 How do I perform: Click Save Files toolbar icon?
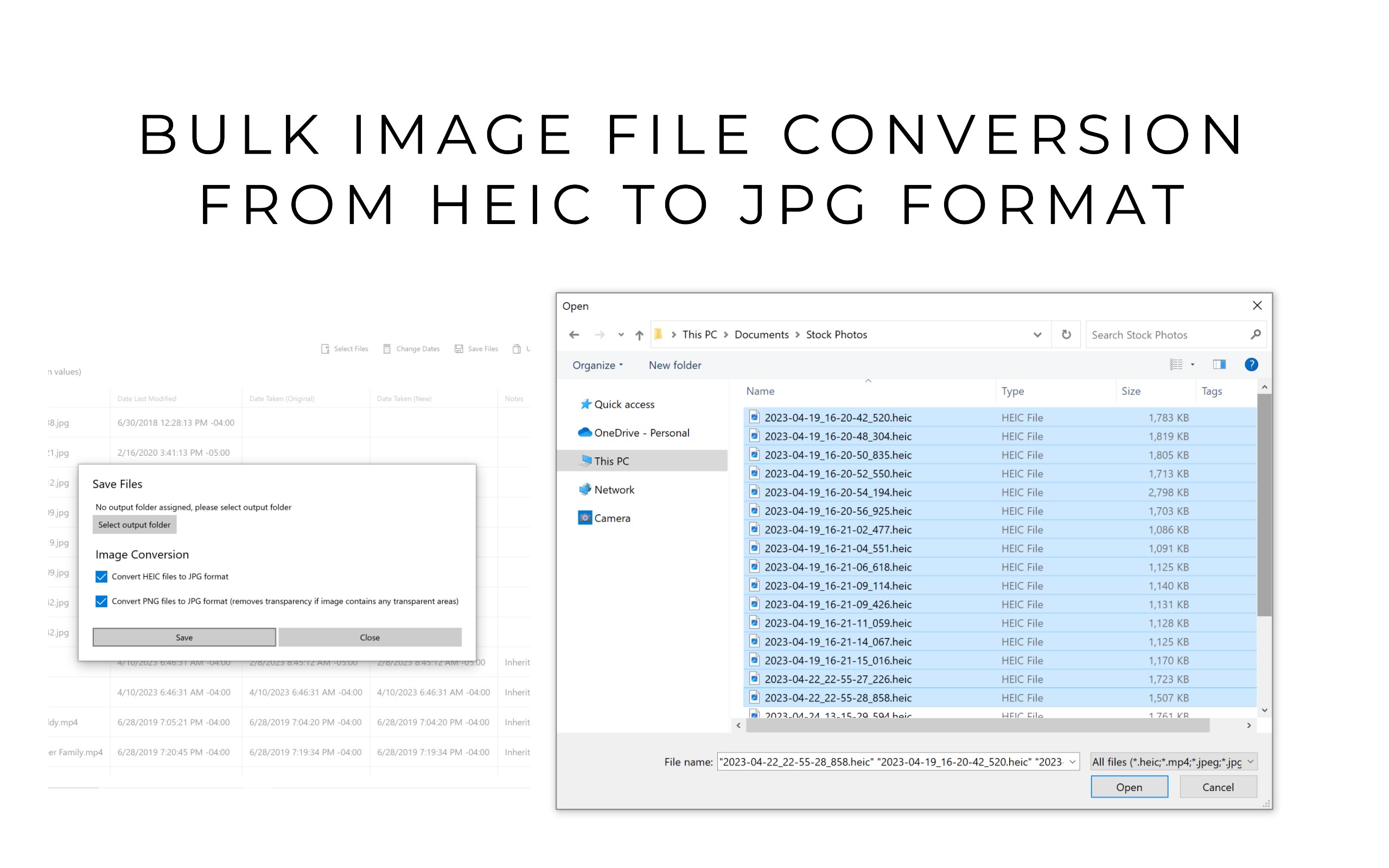pyautogui.click(x=459, y=348)
